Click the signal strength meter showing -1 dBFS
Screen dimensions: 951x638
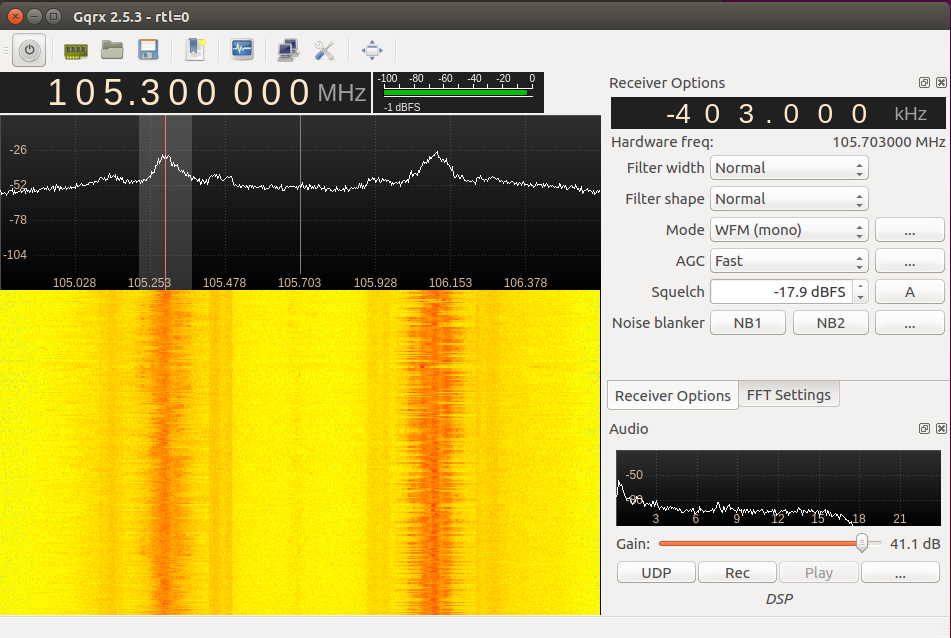click(458, 92)
